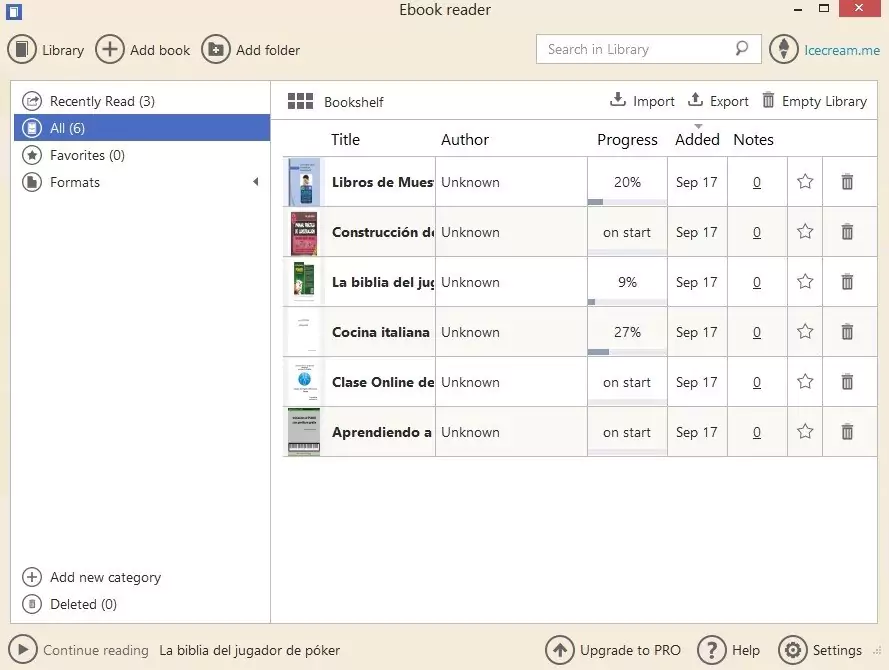Collapse the Formats section in the sidebar
The image size is (889, 670).
257,182
